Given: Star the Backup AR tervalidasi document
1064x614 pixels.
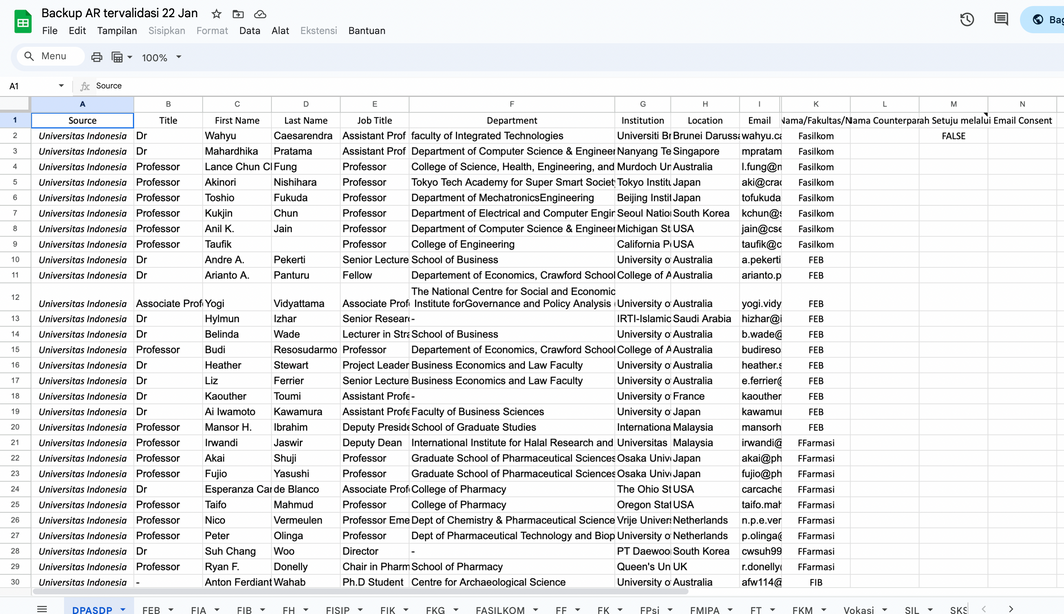Looking at the screenshot, I should (x=217, y=15).
